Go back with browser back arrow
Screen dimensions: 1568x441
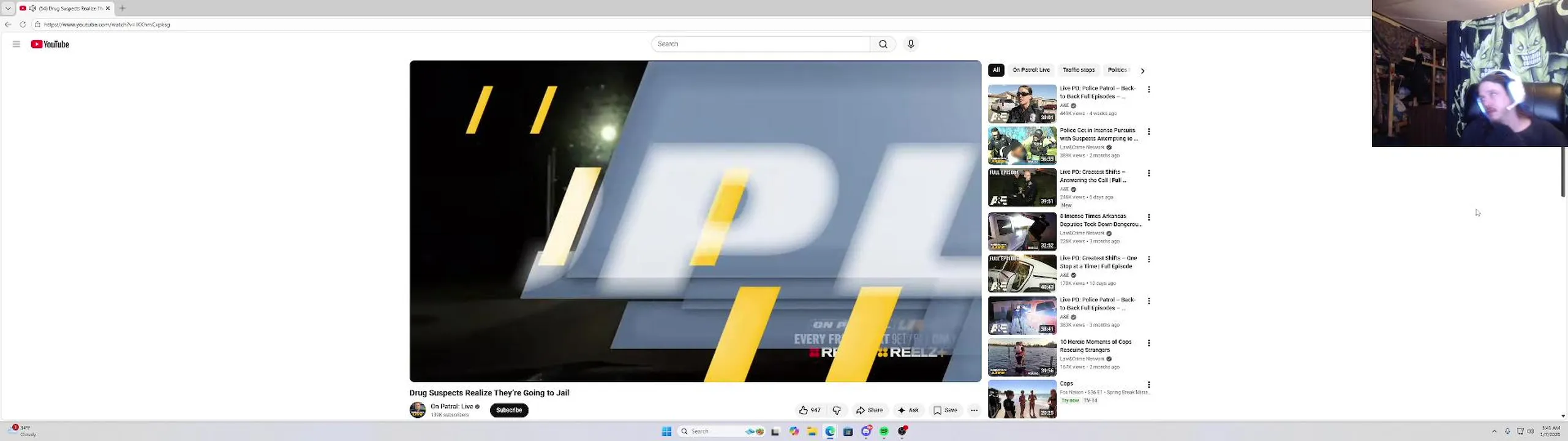tap(8, 24)
